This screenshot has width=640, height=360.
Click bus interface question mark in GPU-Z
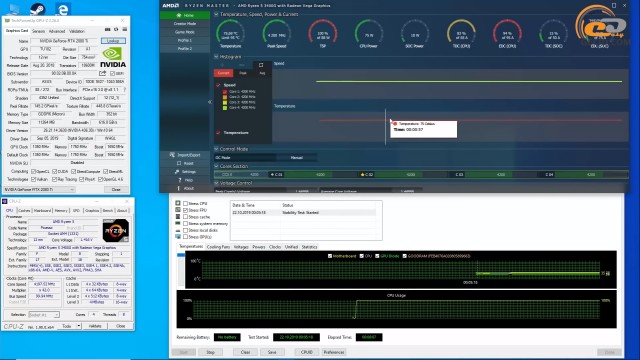[x=124, y=89]
